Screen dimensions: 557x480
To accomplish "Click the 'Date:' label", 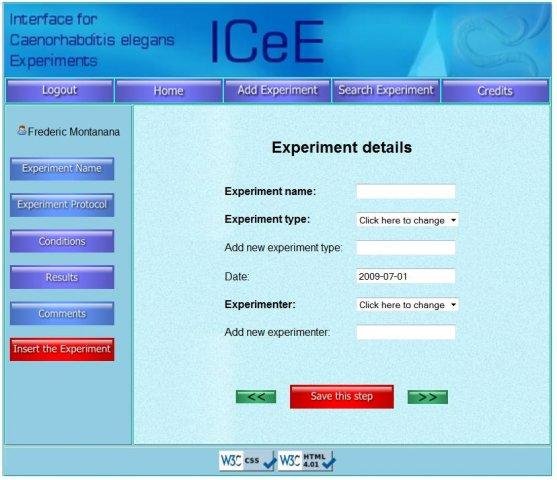I will [x=237, y=276].
